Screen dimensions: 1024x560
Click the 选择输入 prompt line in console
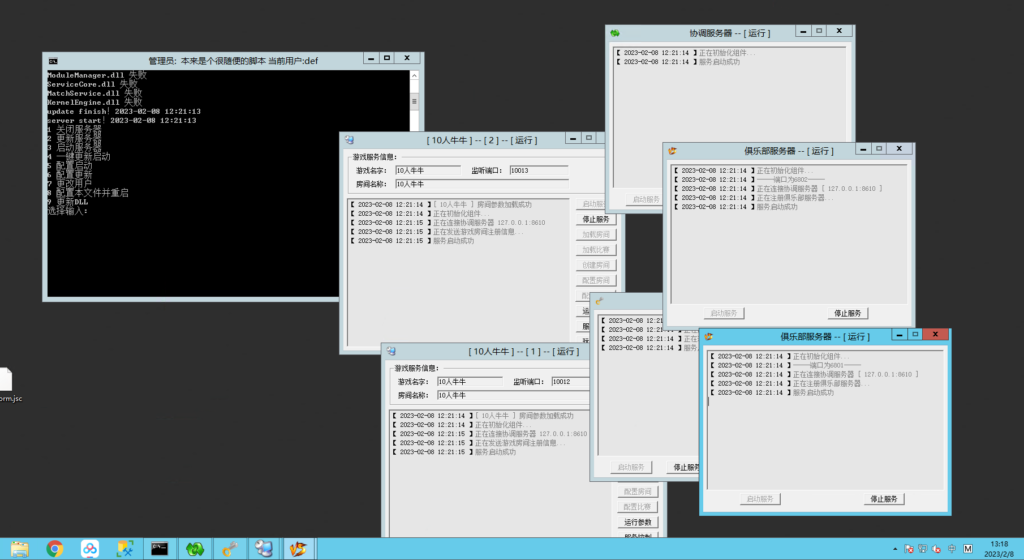[x=68, y=211]
